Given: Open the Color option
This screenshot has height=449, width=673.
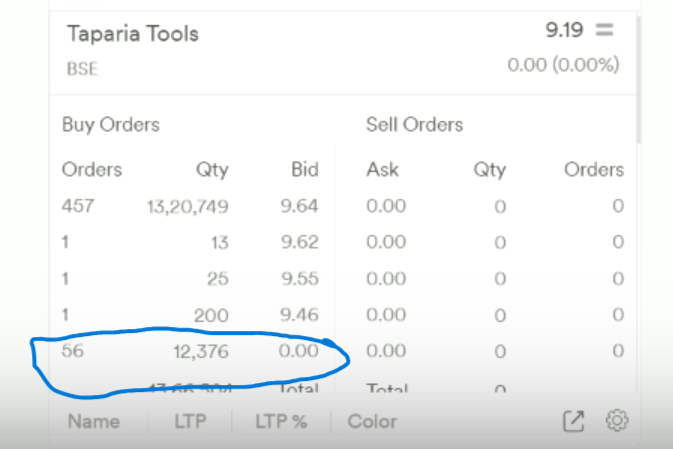Looking at the screenshot, I should [x=372, y=422].
